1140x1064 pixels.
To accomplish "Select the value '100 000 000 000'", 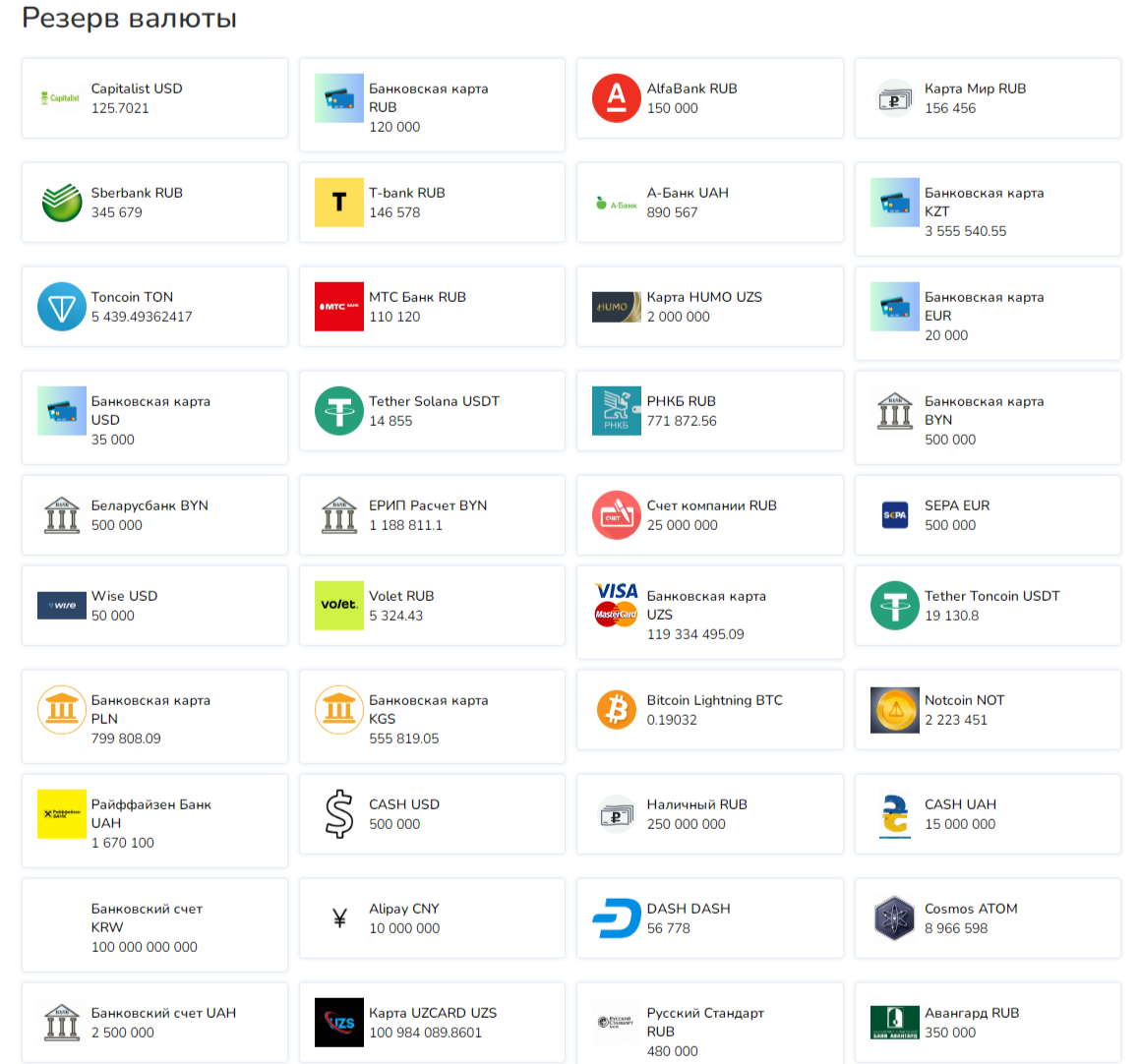I will coord(144,947).
